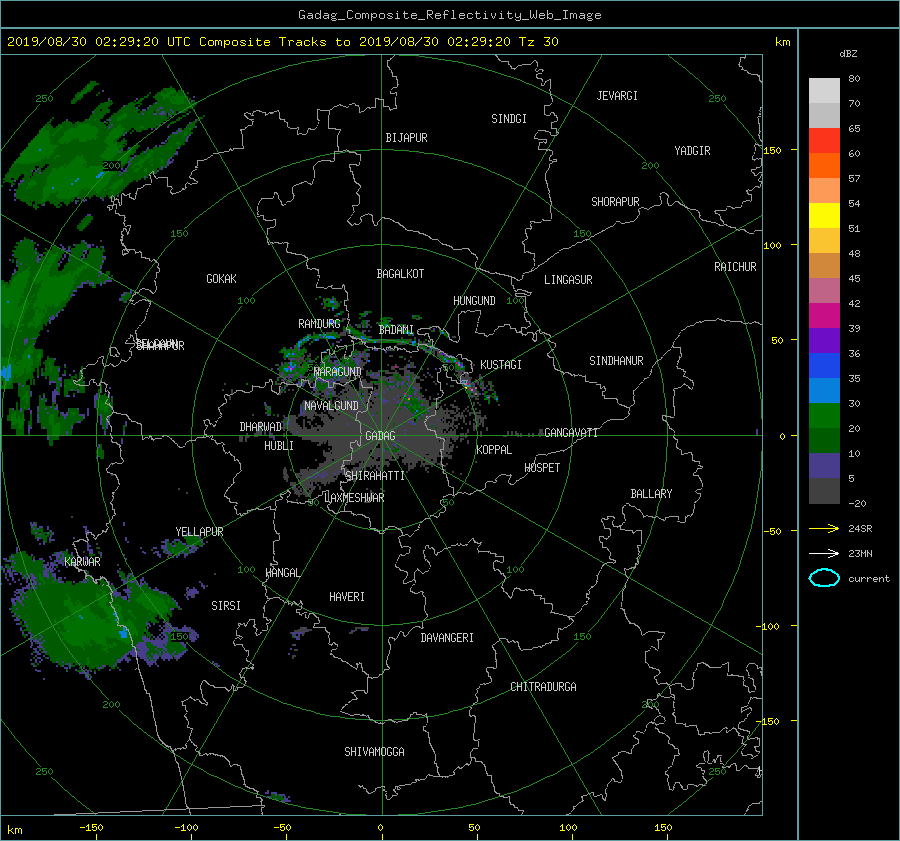The width and height of the screenshot is (900, 841).
Task: Click the light gray 70 dBZ swatch
Action: (824, 91)
